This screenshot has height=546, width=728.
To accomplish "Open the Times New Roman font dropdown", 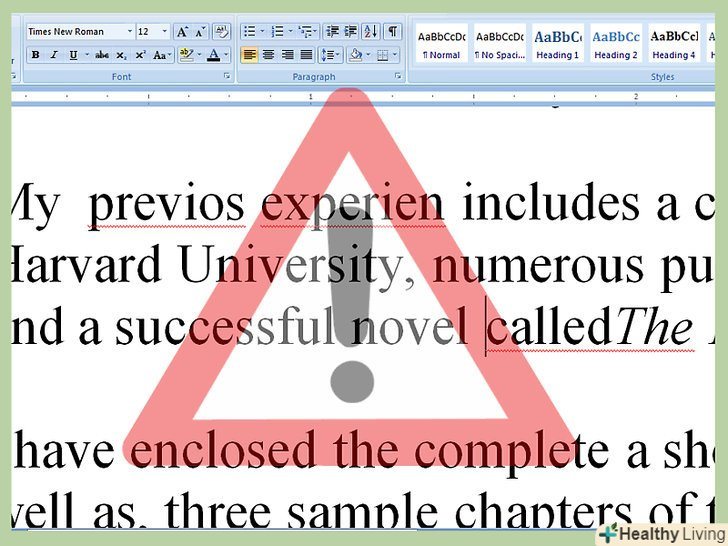I will tap(130, 32).
